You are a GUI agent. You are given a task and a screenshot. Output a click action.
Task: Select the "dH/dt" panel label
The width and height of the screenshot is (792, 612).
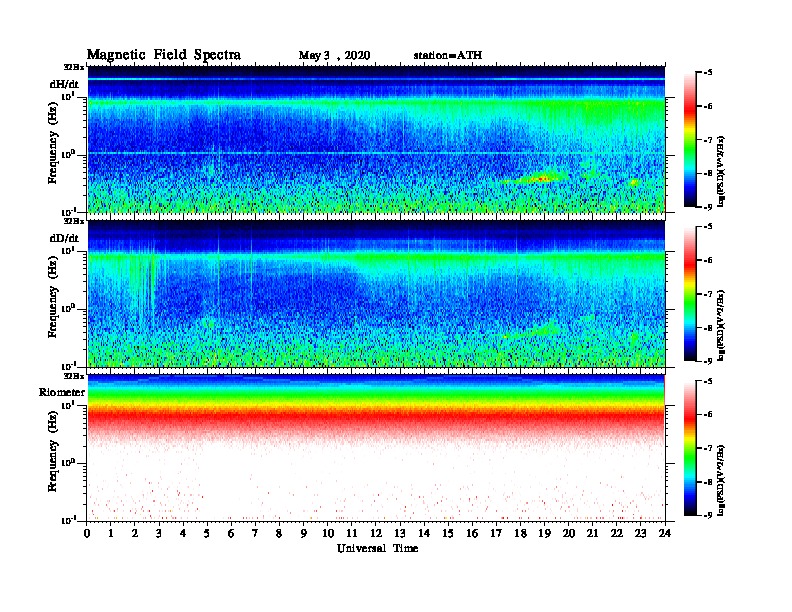(64, 84)
